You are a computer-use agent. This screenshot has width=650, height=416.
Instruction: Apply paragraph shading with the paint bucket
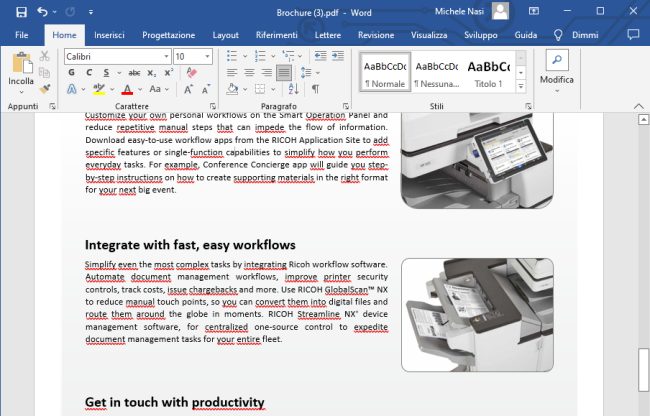pos(233,89)
